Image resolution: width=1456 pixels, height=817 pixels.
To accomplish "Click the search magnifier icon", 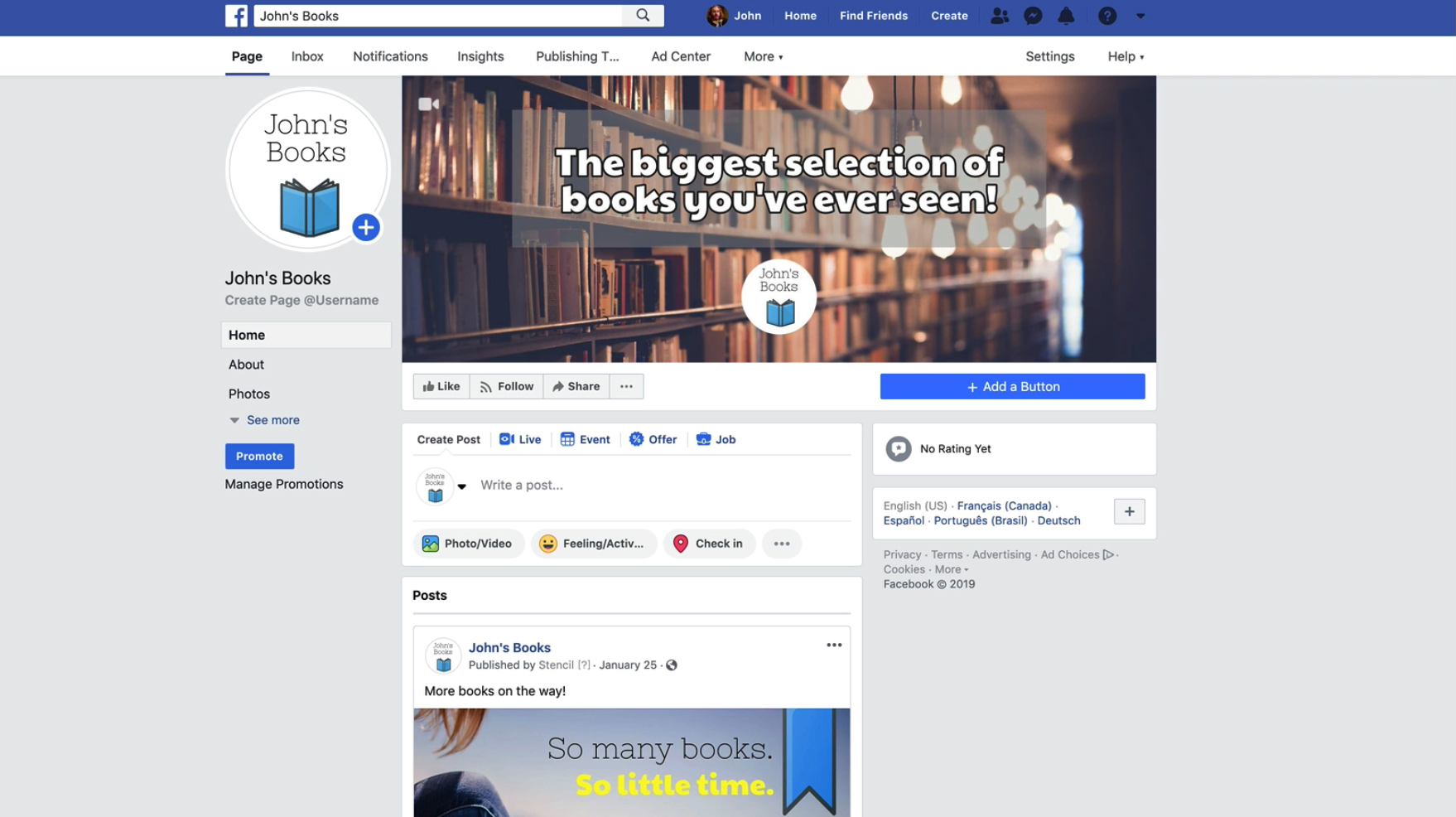I will click(643, 15).
